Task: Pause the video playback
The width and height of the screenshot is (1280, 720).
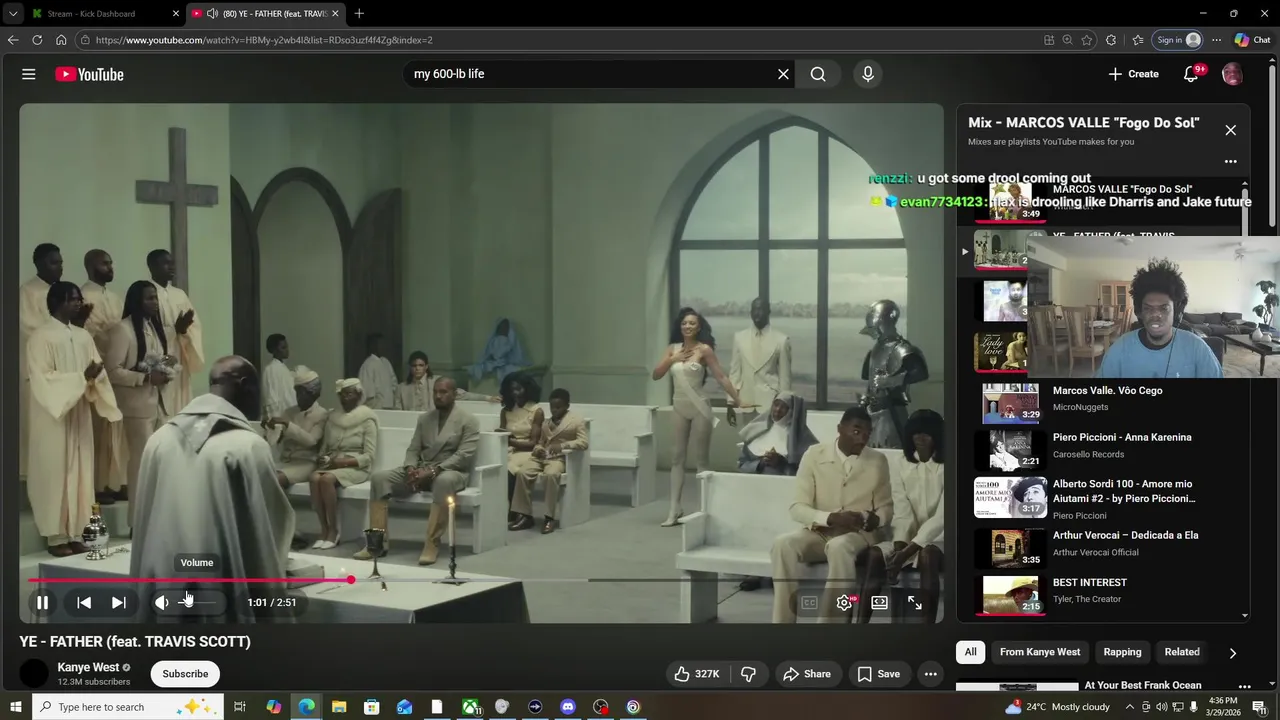Action: click(42, 602)
